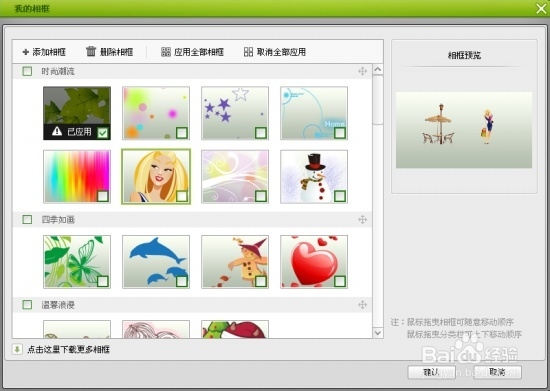Check the green butterfly frame checkbox
550x391 pixels.
[102, 281]
